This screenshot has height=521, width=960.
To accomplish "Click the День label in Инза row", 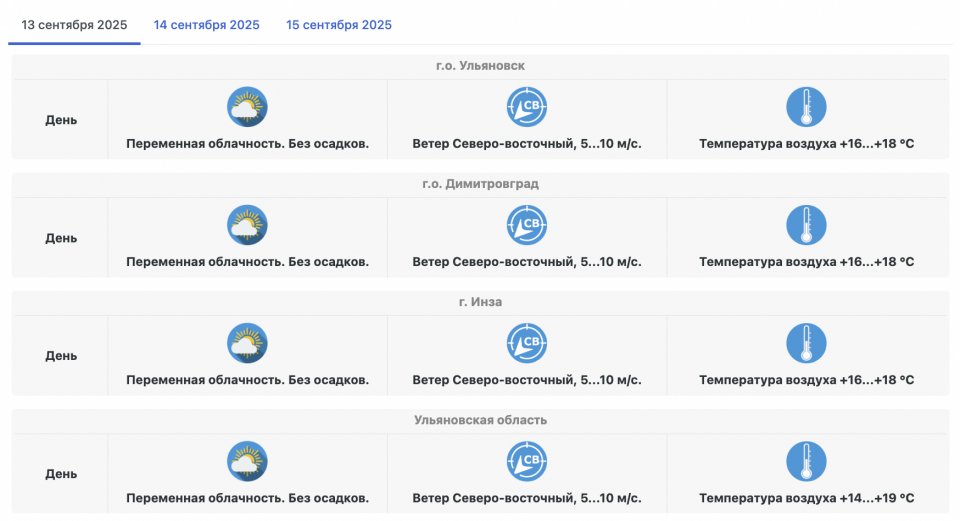I will [61, 356].
